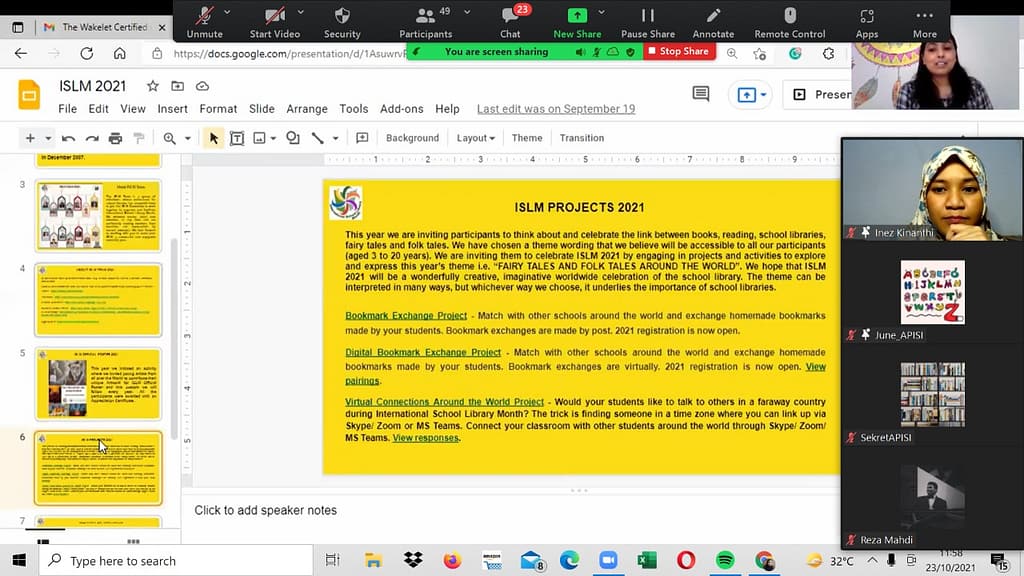This screenshot has width=1024, height=576.
Task: Expand the Layout dropdown
Action: tap(475, 138)
